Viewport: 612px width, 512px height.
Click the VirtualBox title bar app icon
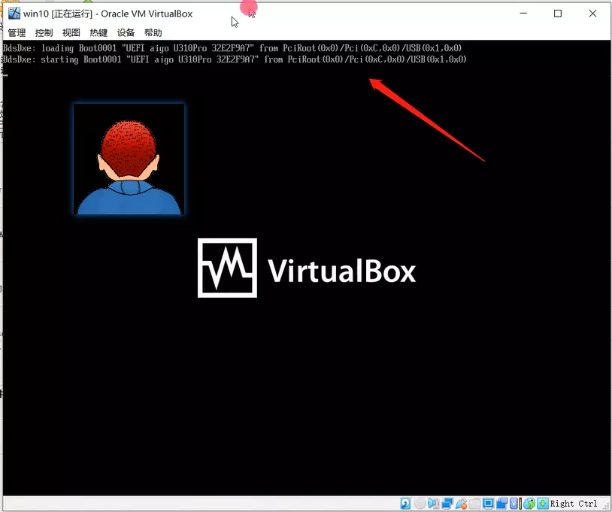click(x=14, y=14)
